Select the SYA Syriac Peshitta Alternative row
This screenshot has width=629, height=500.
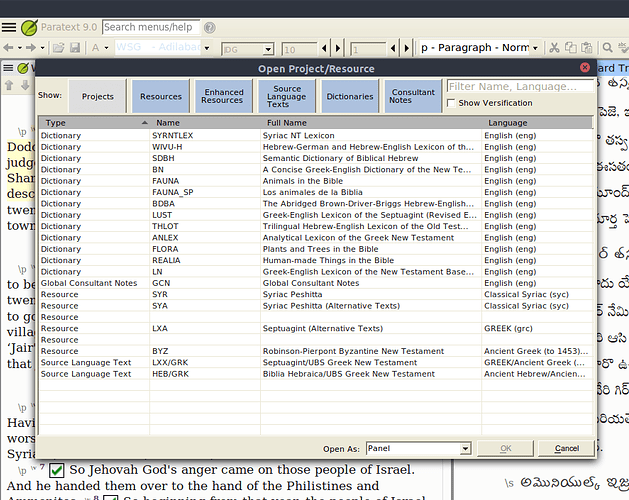tap(316, 306)
